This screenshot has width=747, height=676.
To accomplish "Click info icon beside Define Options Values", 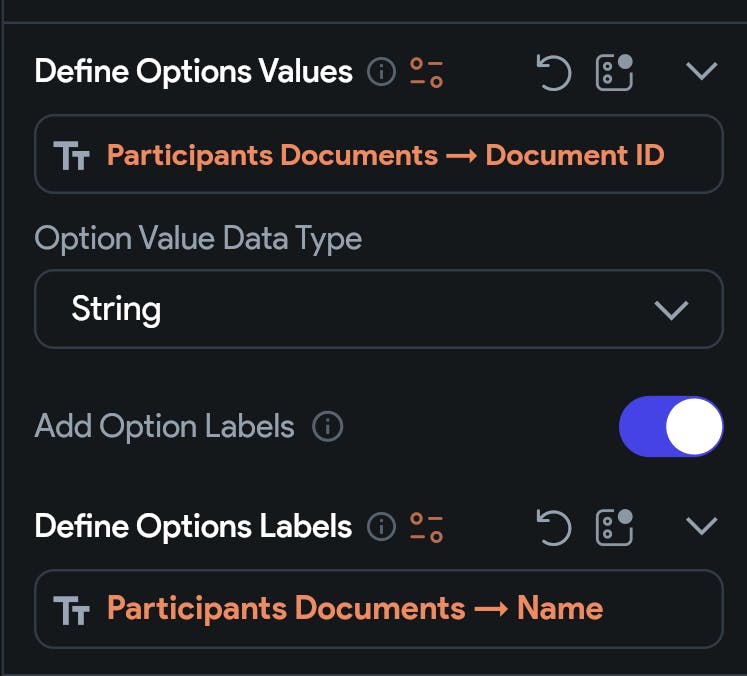I will click(x=381, y=72).
